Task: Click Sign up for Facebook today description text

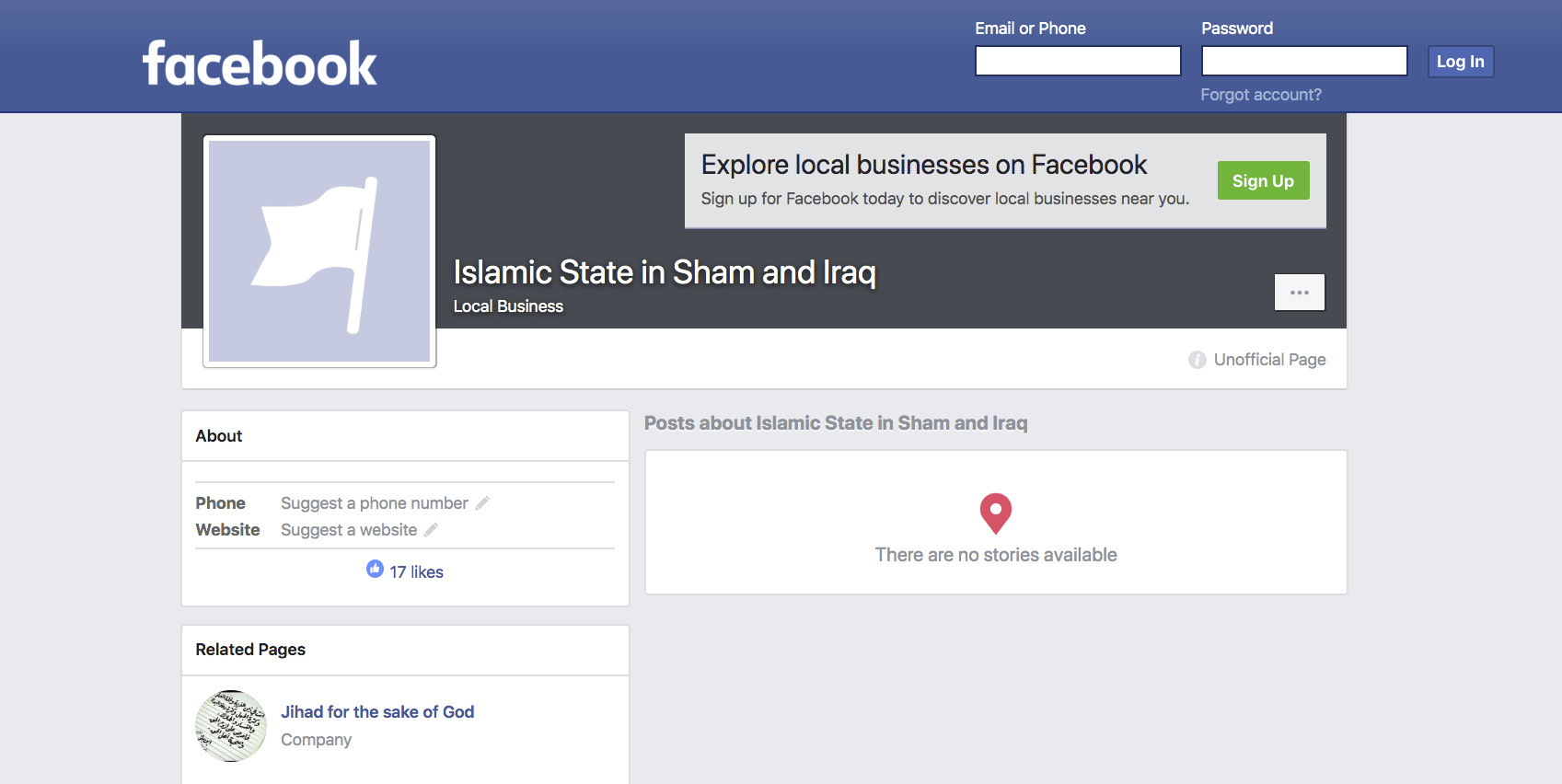Action: [945, 199]
